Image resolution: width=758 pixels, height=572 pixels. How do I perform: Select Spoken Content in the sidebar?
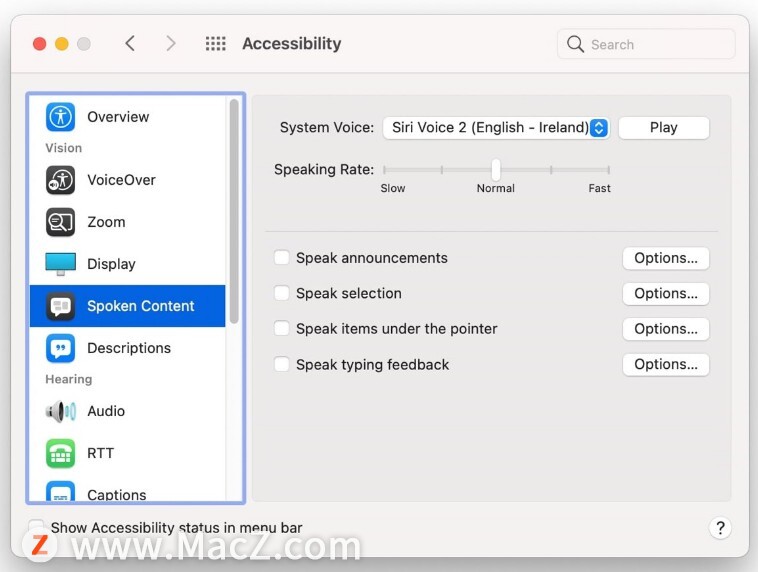[x=128, y=306]
